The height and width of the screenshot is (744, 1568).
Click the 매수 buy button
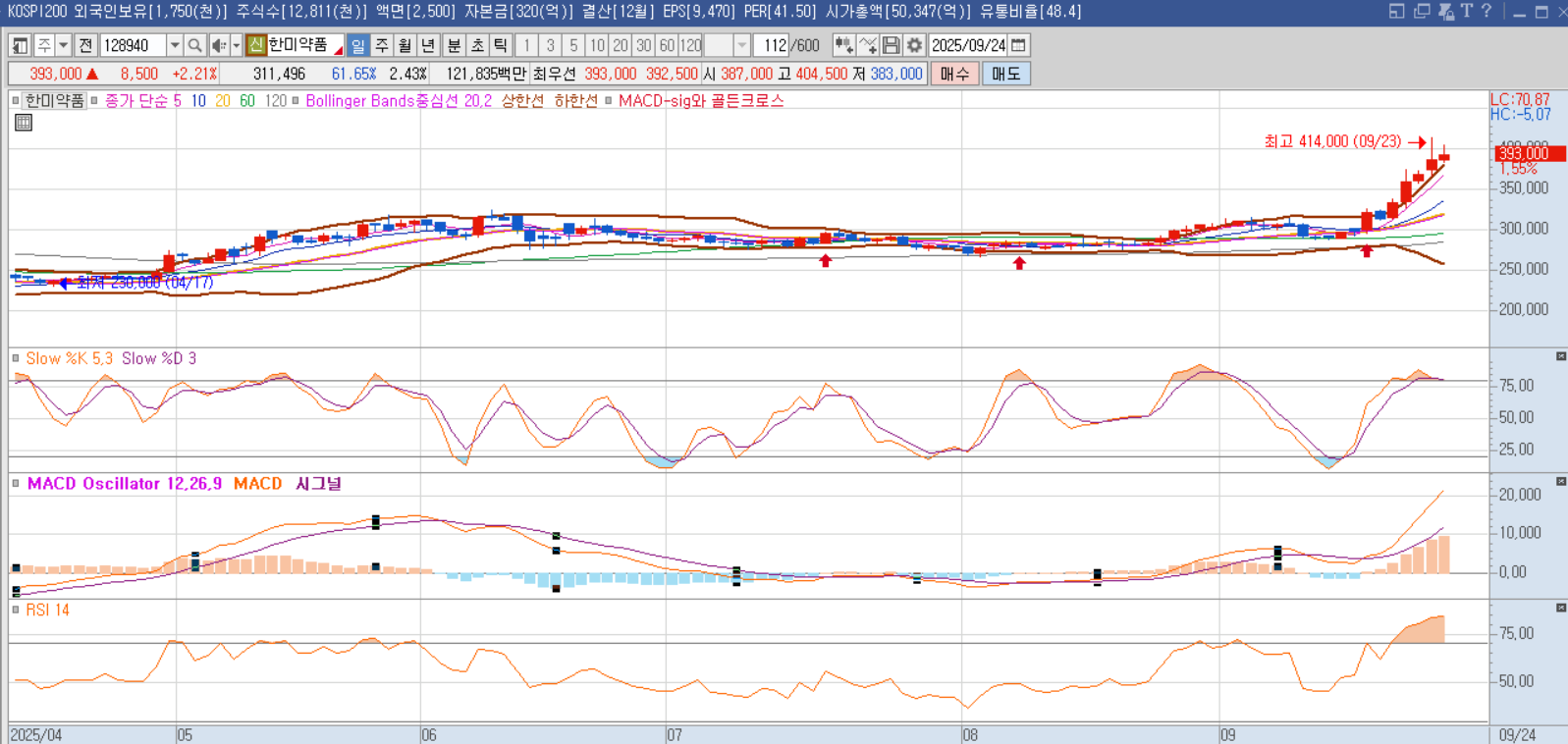click(954, 74)
